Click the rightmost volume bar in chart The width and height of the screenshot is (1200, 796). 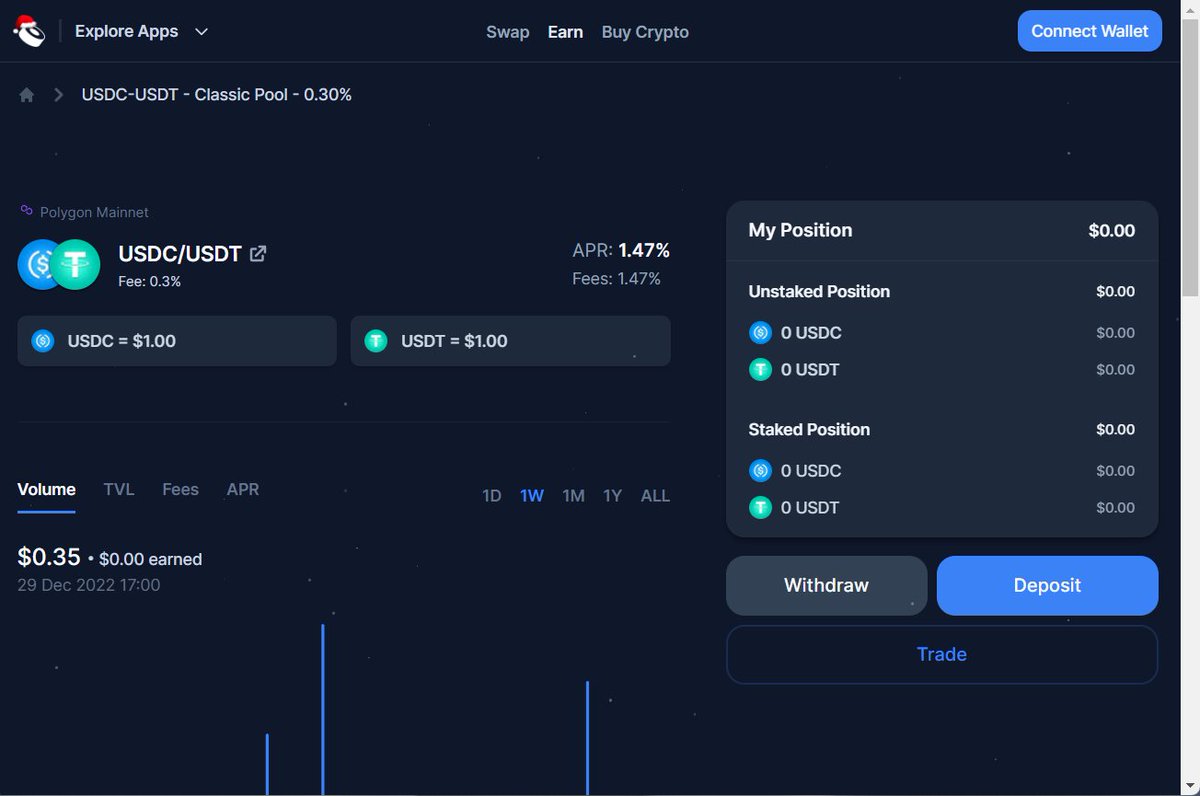(x=587, y=738)
